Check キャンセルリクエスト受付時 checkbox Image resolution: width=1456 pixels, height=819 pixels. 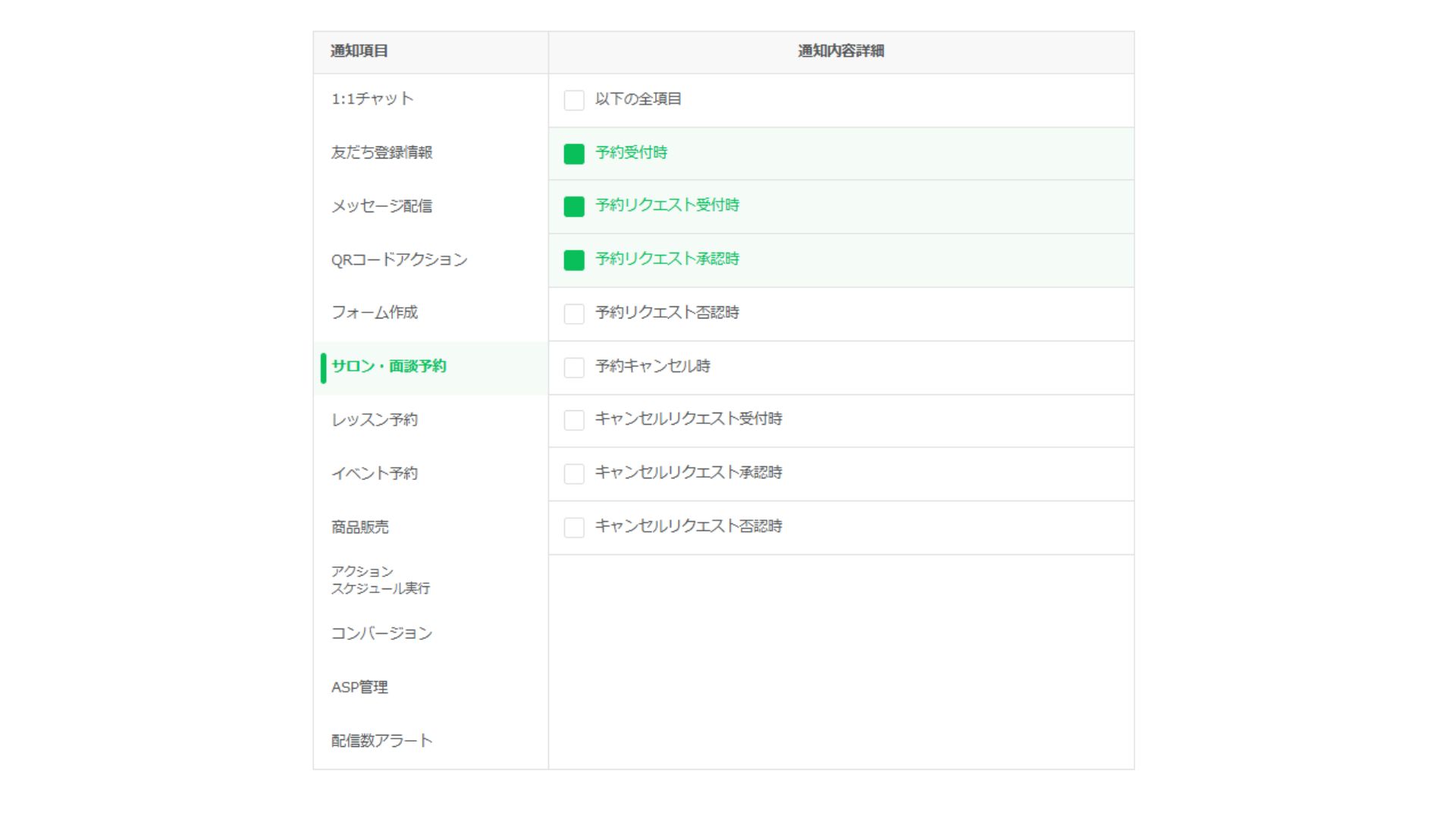[574, 420]
